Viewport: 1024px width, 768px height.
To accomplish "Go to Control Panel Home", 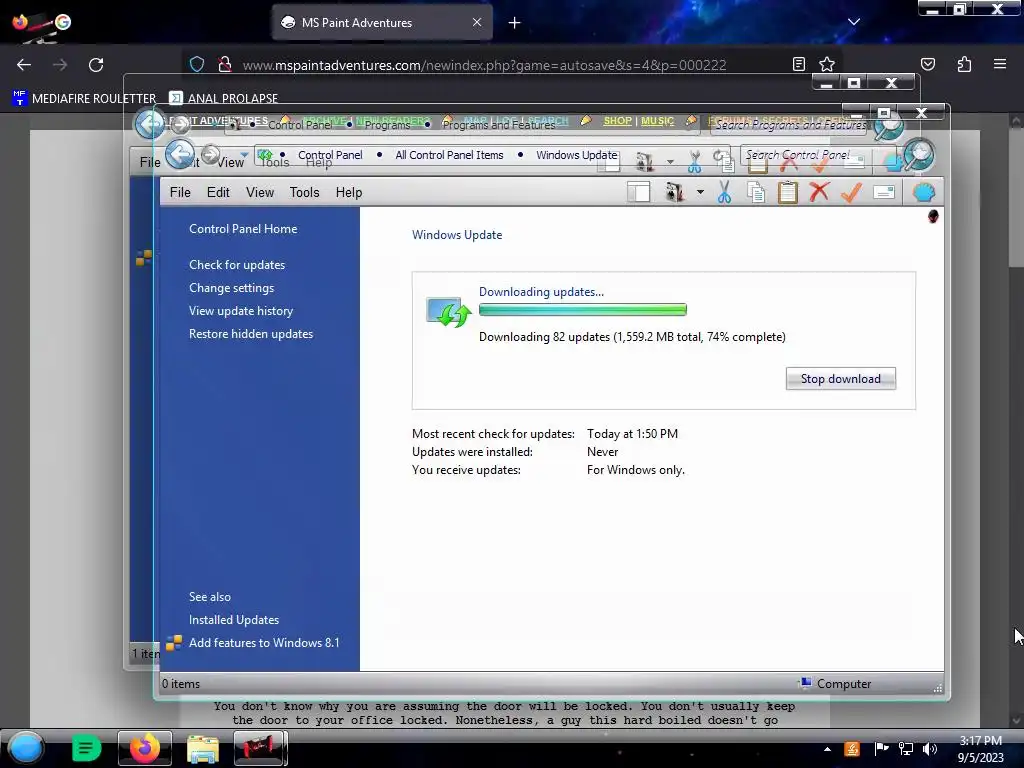I will 243,229.
